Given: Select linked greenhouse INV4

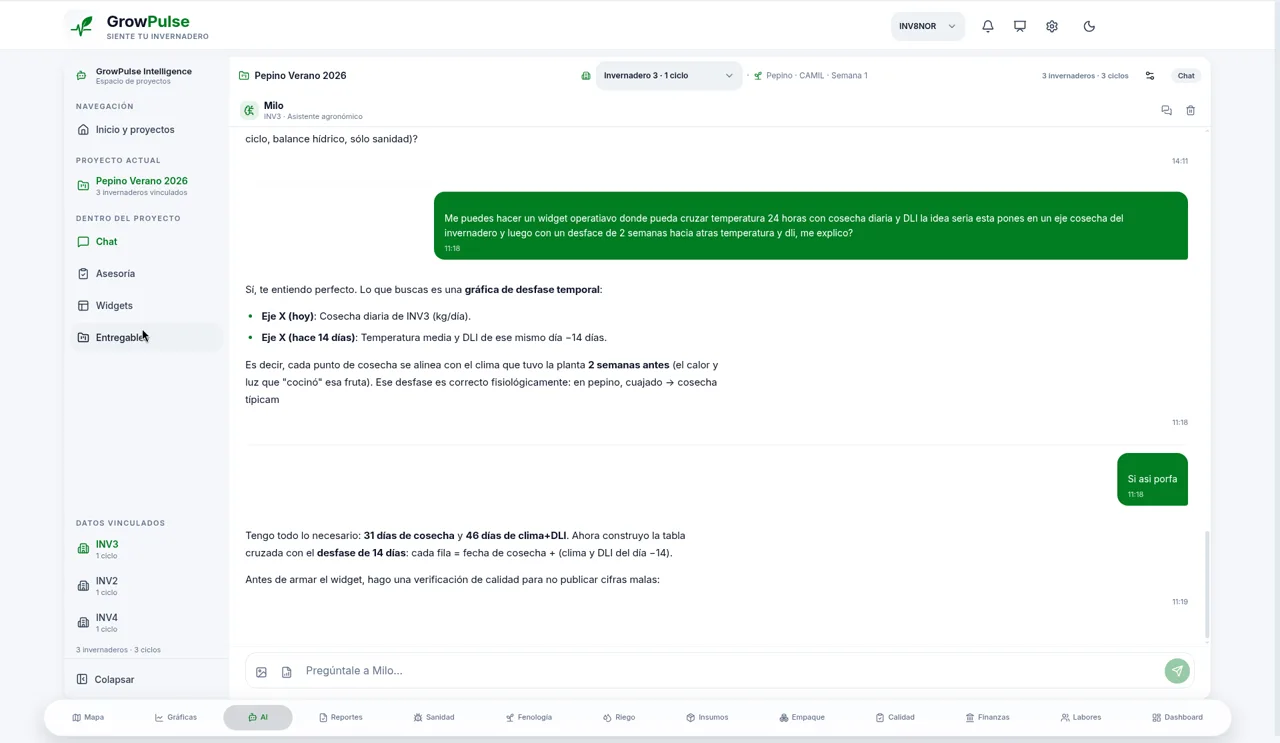Looking at the screenshot, I should (x=145, y=622).
